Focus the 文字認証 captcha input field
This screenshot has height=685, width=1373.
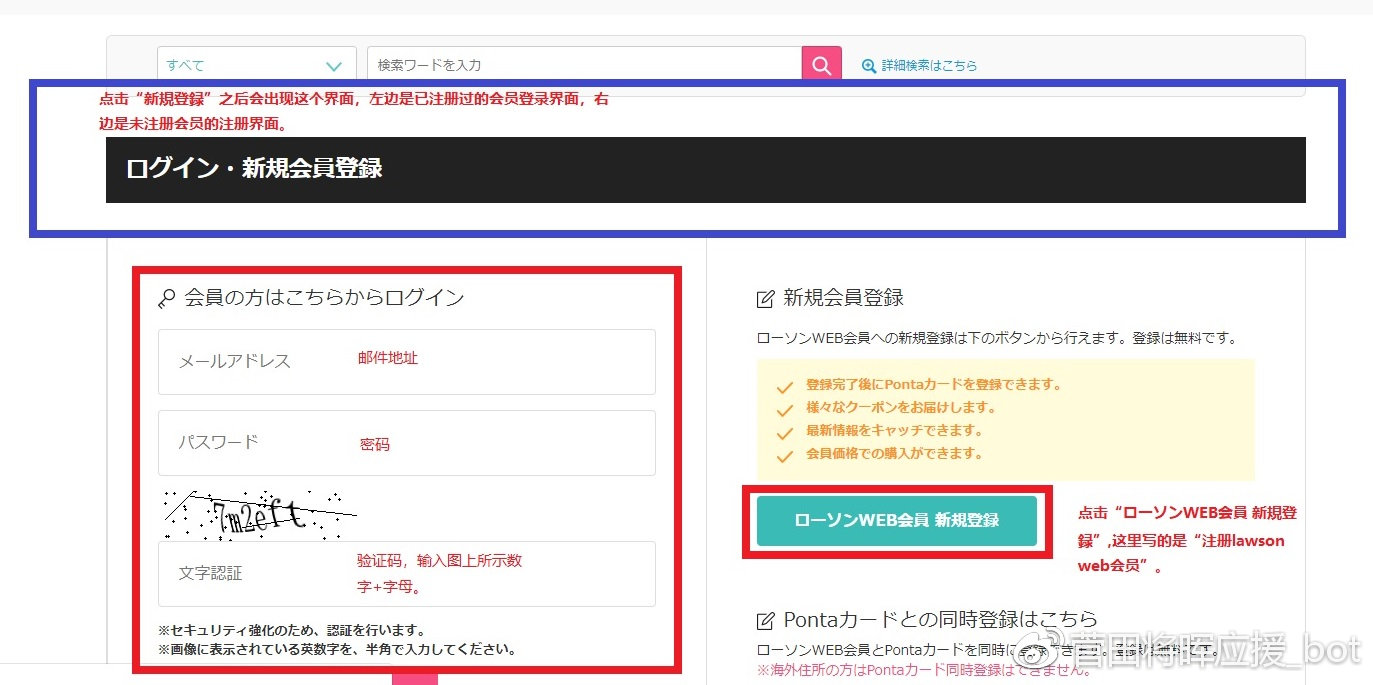click(x=407, y=574)
